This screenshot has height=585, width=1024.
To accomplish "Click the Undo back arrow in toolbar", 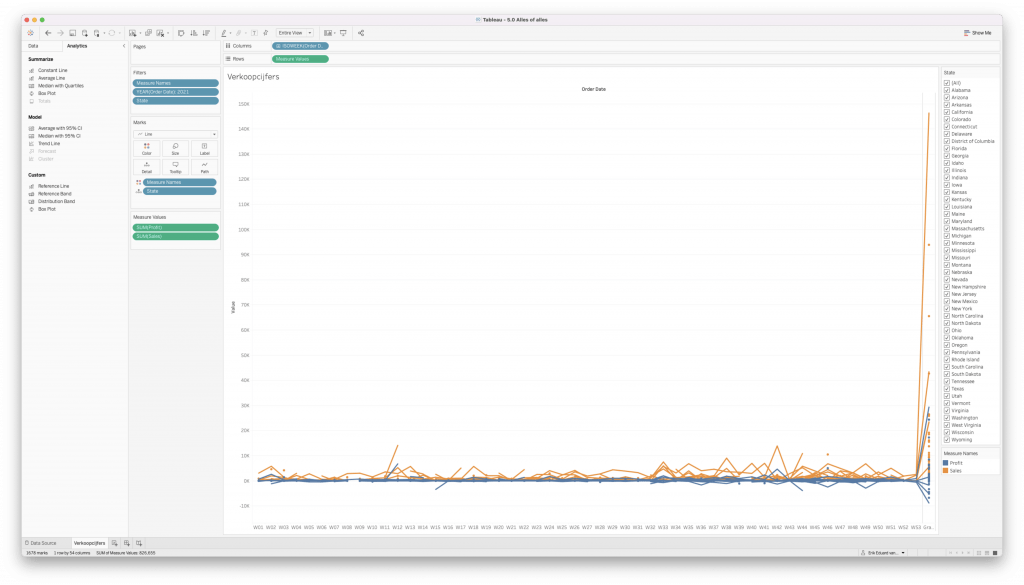I will tap(48, 33).
